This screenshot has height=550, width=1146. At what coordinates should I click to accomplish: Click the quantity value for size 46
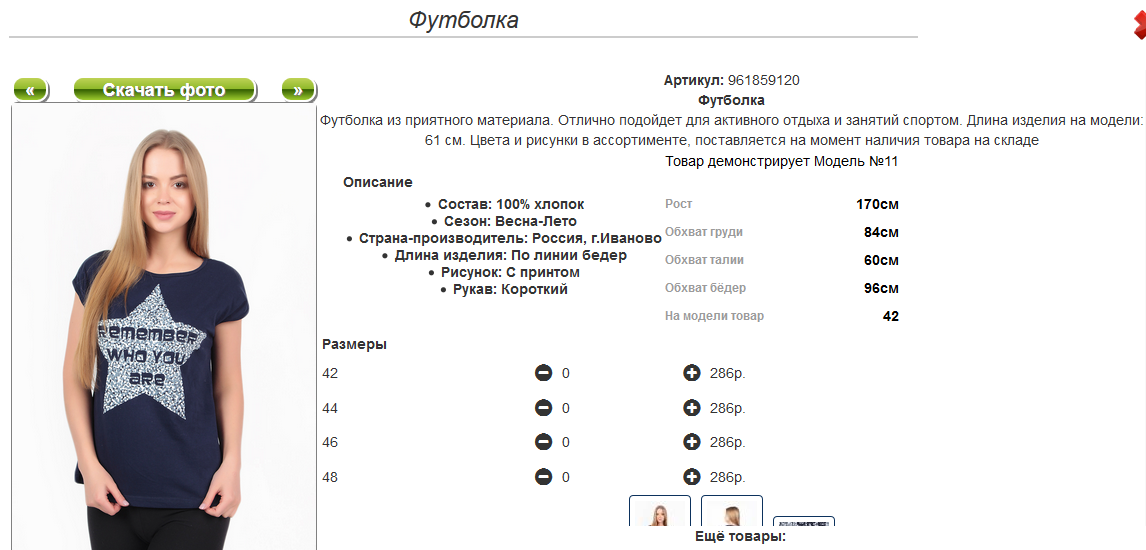pyautogui.click(x=566, y=442)
